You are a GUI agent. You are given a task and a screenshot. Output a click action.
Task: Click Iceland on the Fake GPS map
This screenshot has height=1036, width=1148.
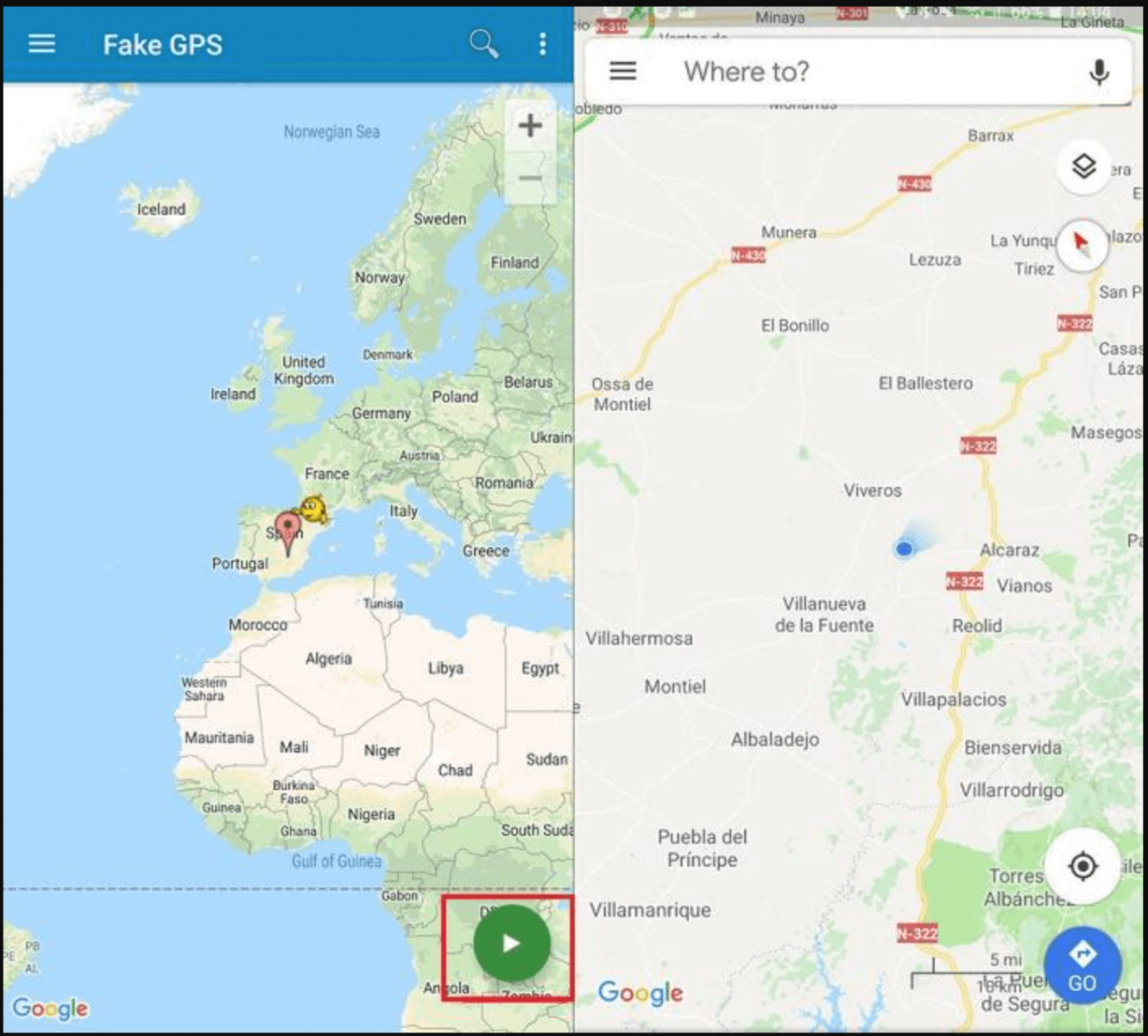(161, 209)
